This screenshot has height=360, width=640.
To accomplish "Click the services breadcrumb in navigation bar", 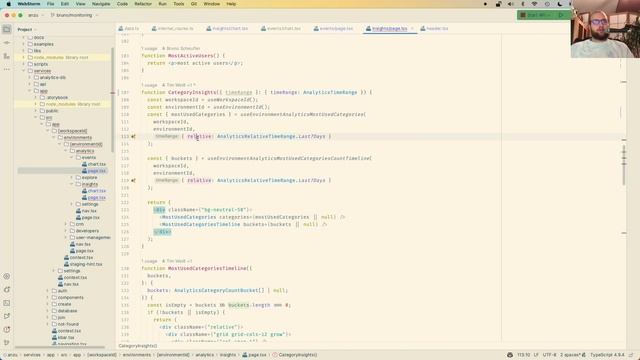I will click(32, 355).
